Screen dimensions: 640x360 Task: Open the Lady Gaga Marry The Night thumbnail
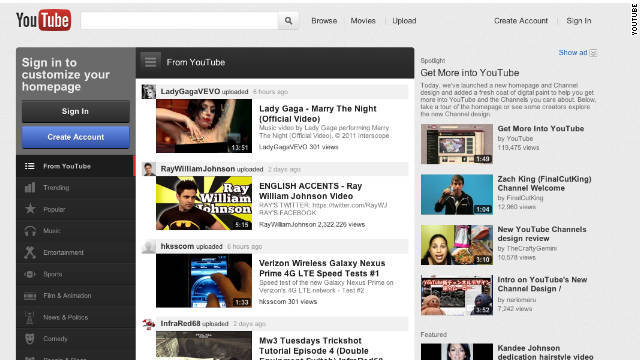click(204, 126)
